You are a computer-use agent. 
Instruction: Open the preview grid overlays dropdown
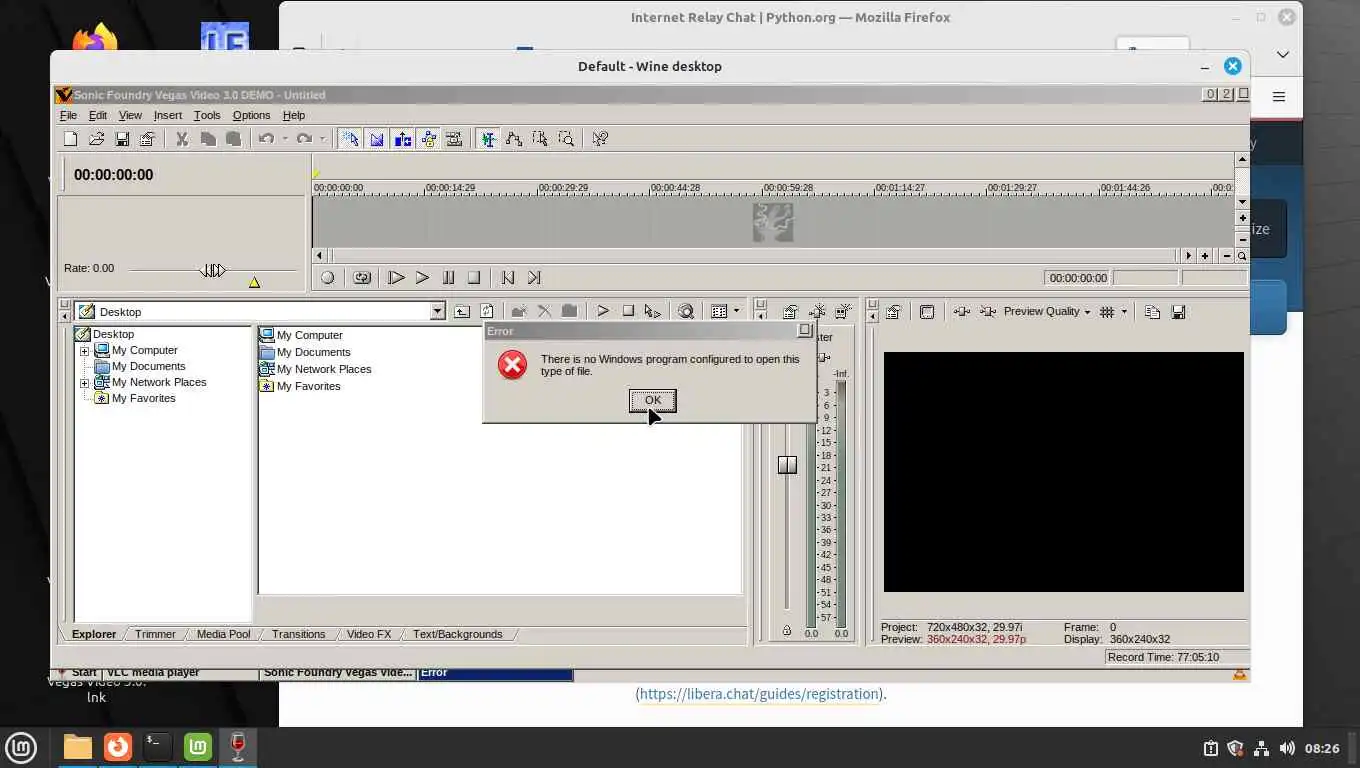click(1123, 312)
